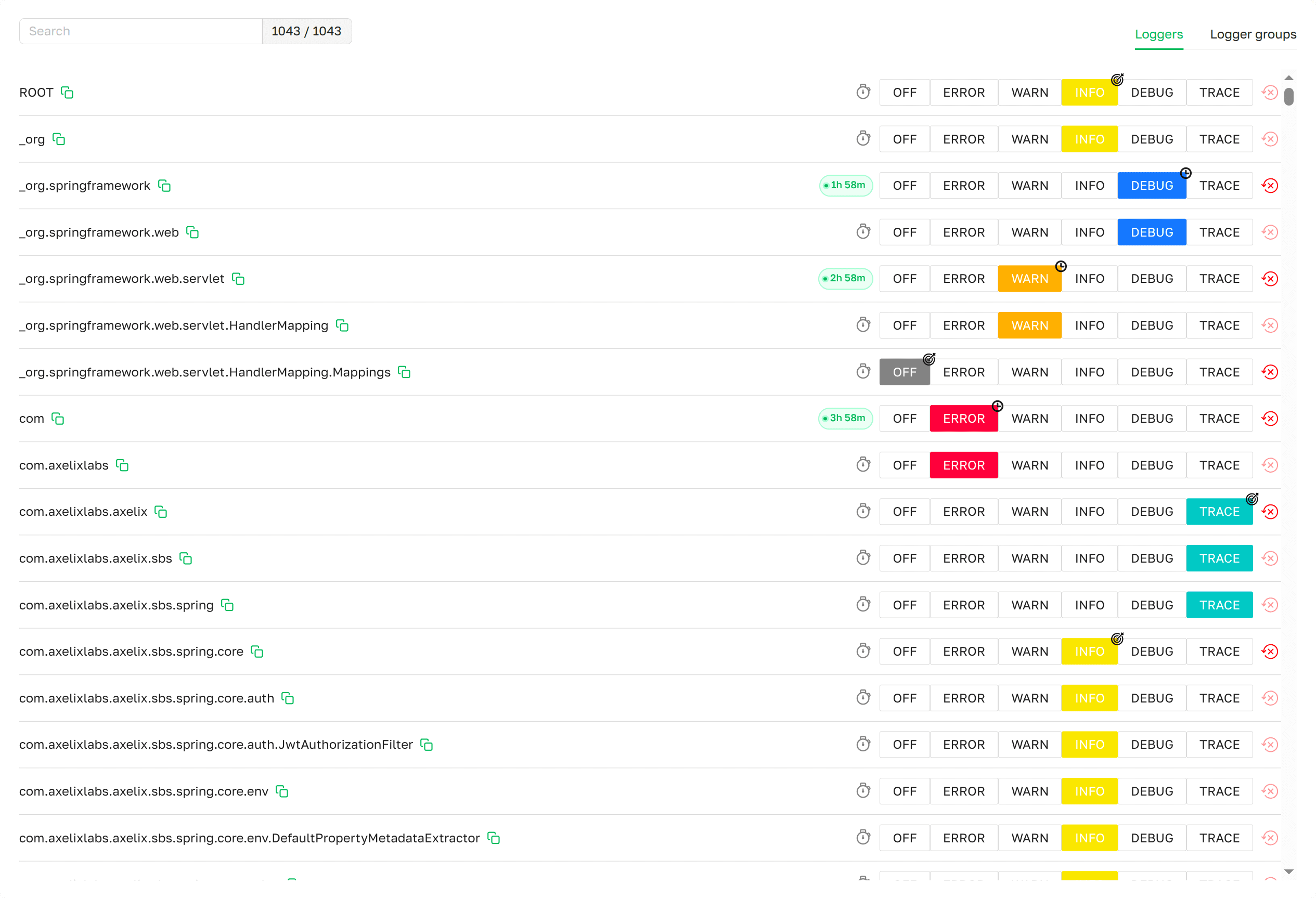Copy the _org.springframework logger name
Screen dimensions: 1316x898
[x=164, y=186]
